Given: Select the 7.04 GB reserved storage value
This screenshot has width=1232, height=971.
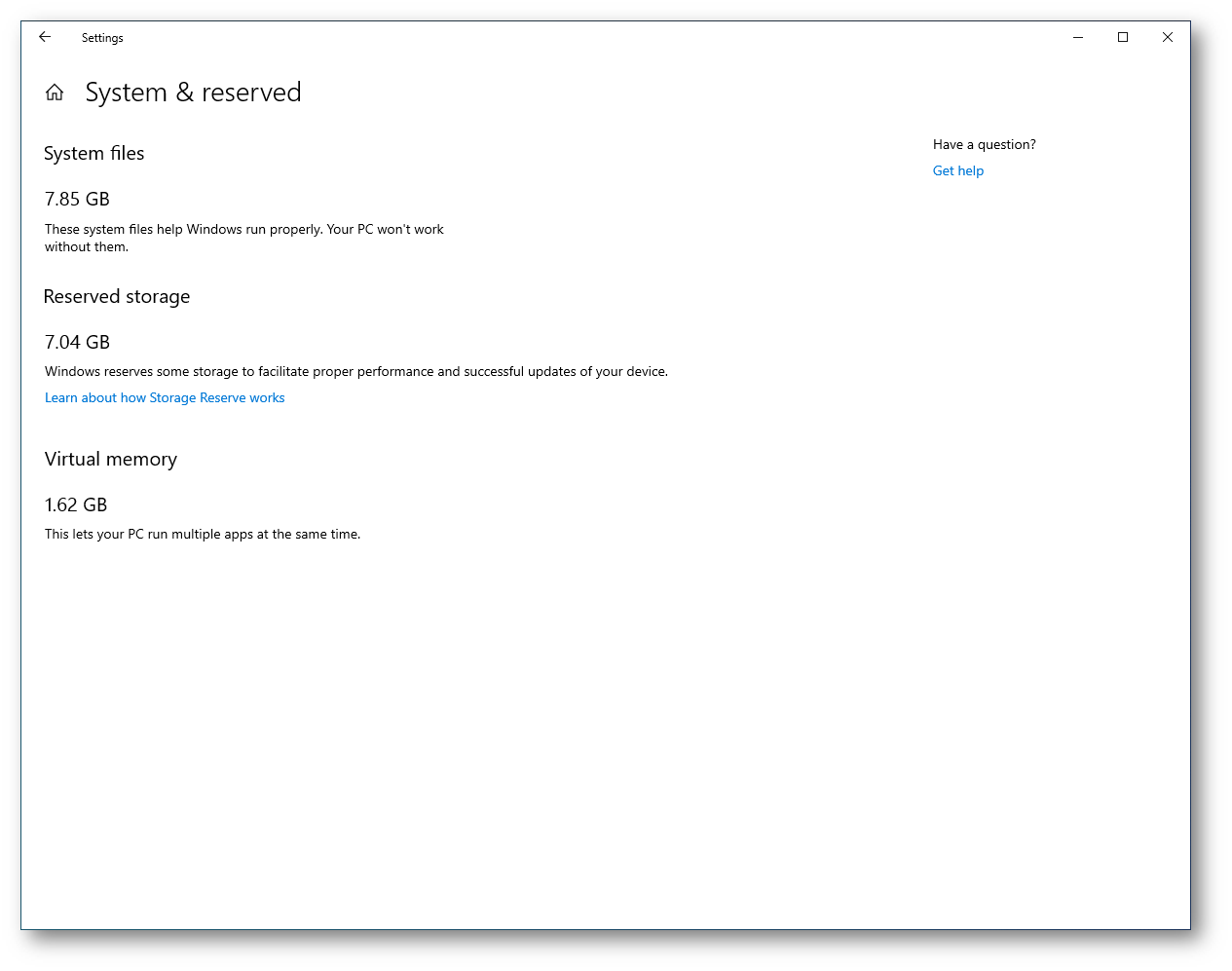Looking at the screenshot, I should click(x=77, y=342).
